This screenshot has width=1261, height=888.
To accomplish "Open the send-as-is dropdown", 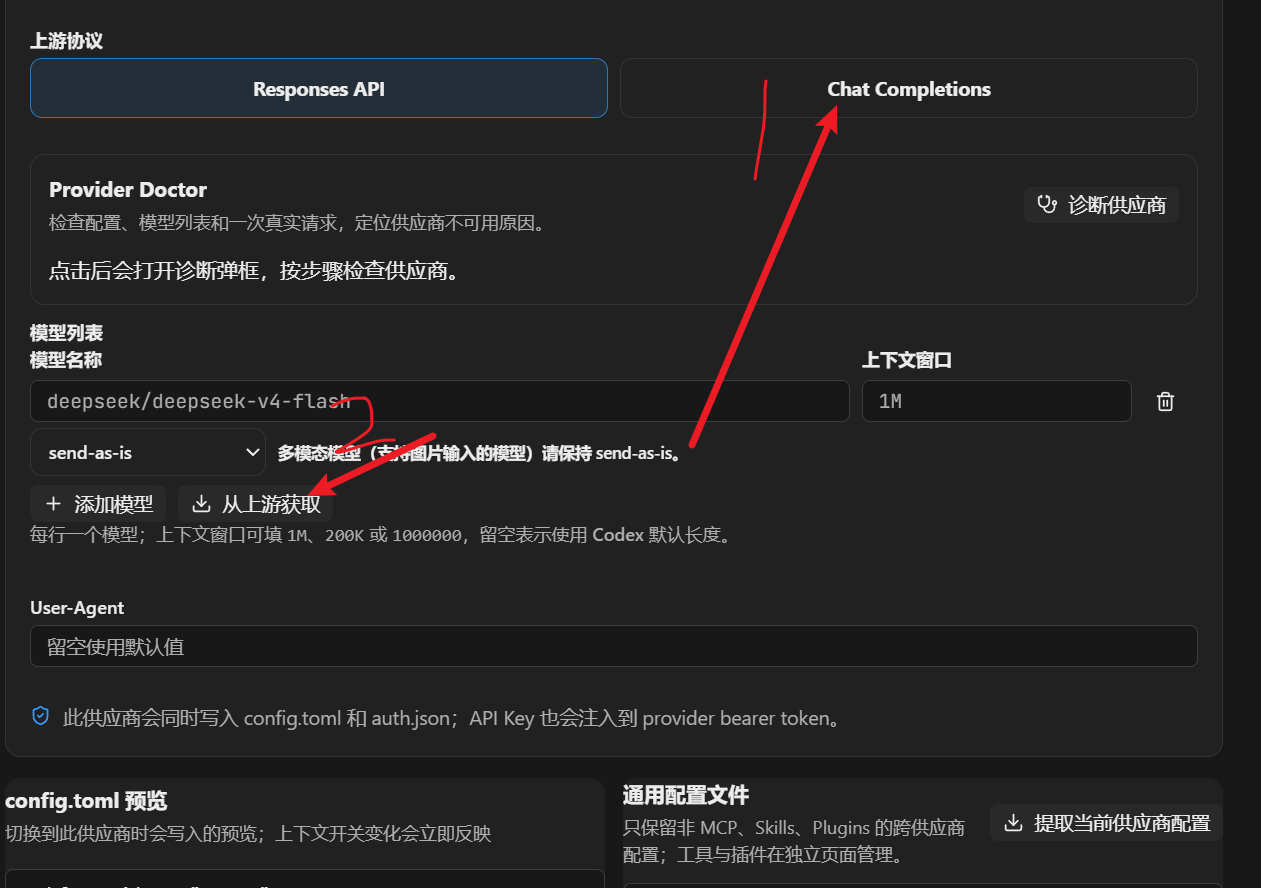I will [x=148, y=452].
